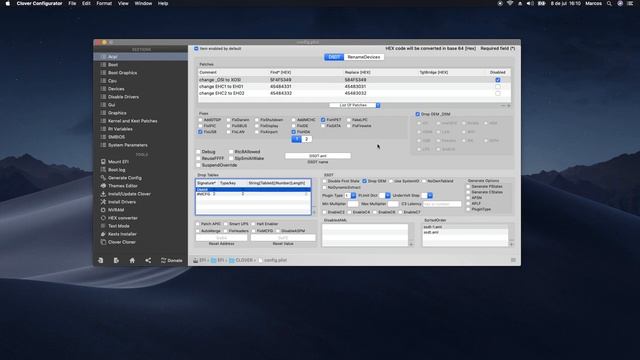Open the Themes Editor tool icon
Image resolution: width=640 pixels, height=360 pixels.
(x=103, y=186)
